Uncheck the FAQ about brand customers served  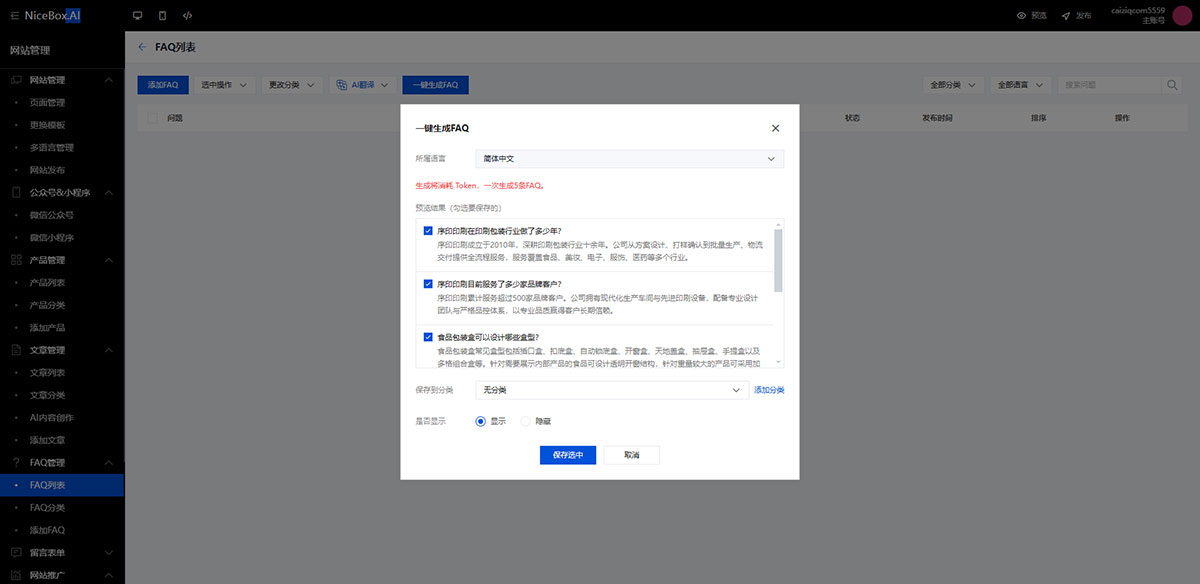pyautogui.click(x=428, y=284)
